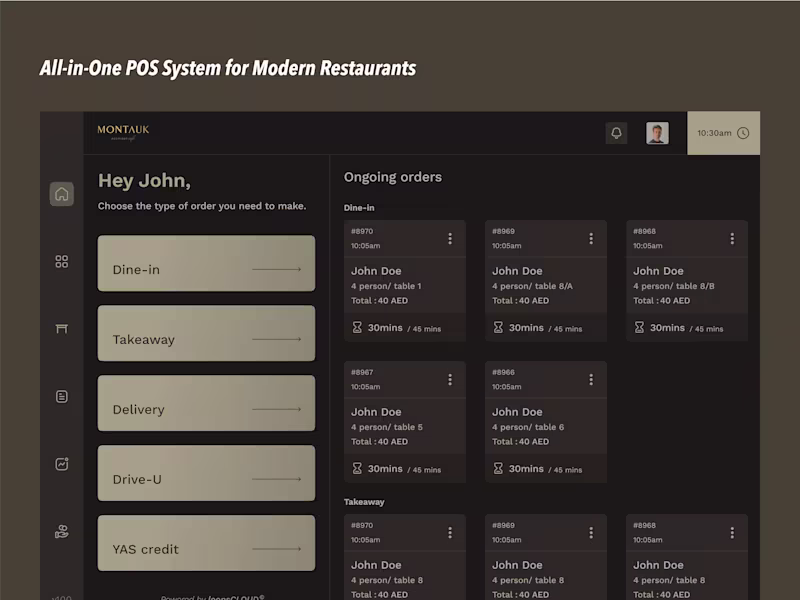Click 'Choose the type of order' subtitle
This screenshot has height=600, width=800.
coord(202,206)
